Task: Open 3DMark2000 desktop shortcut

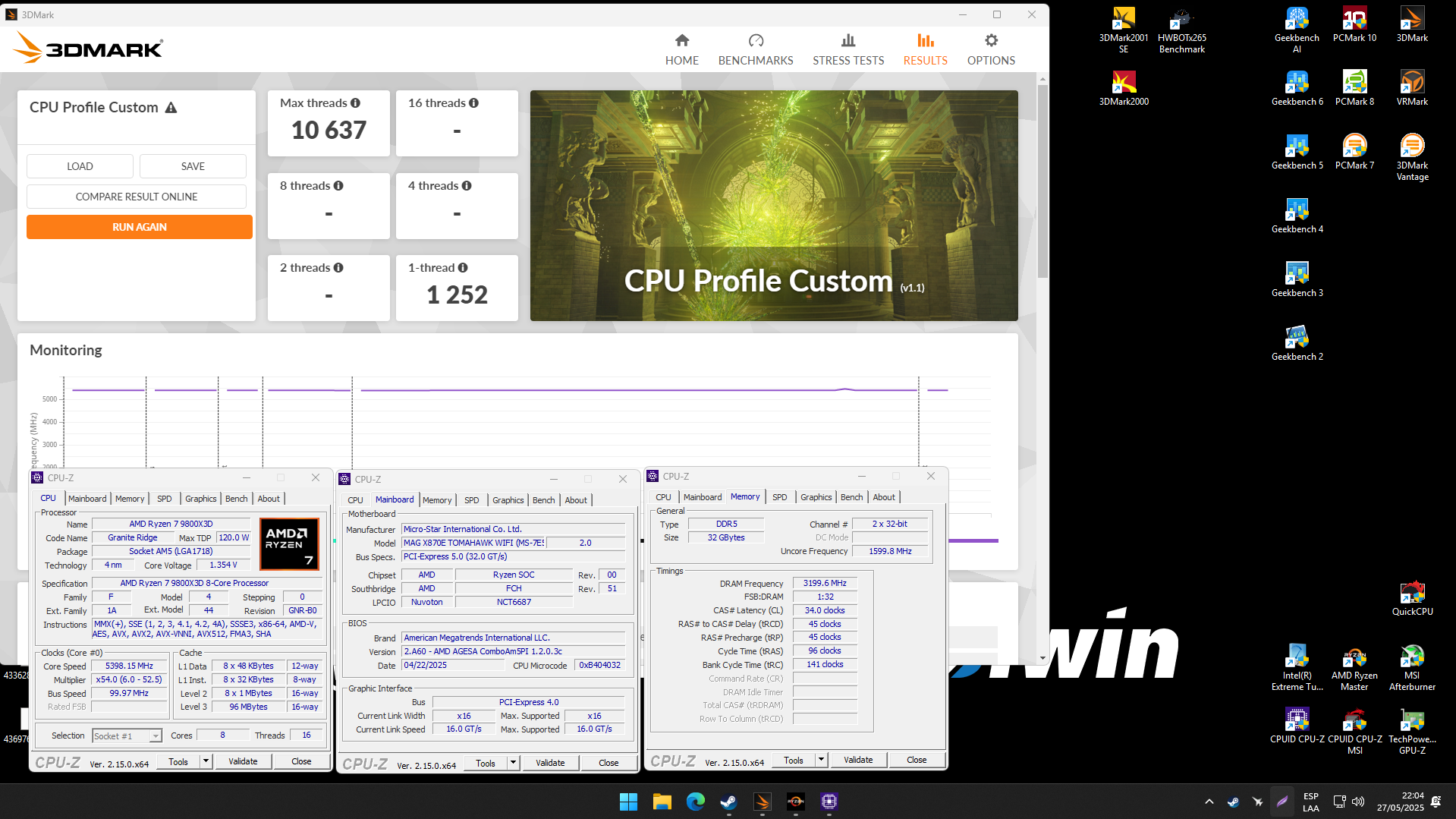Action: (x=1124, y=88)
